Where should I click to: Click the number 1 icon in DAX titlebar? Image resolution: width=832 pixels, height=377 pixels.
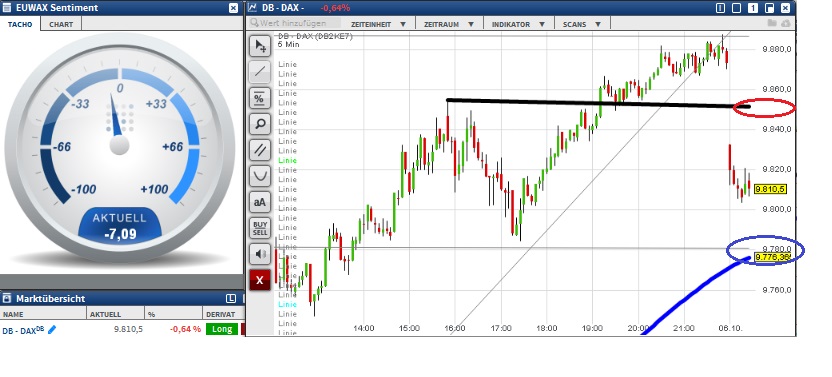753,8
